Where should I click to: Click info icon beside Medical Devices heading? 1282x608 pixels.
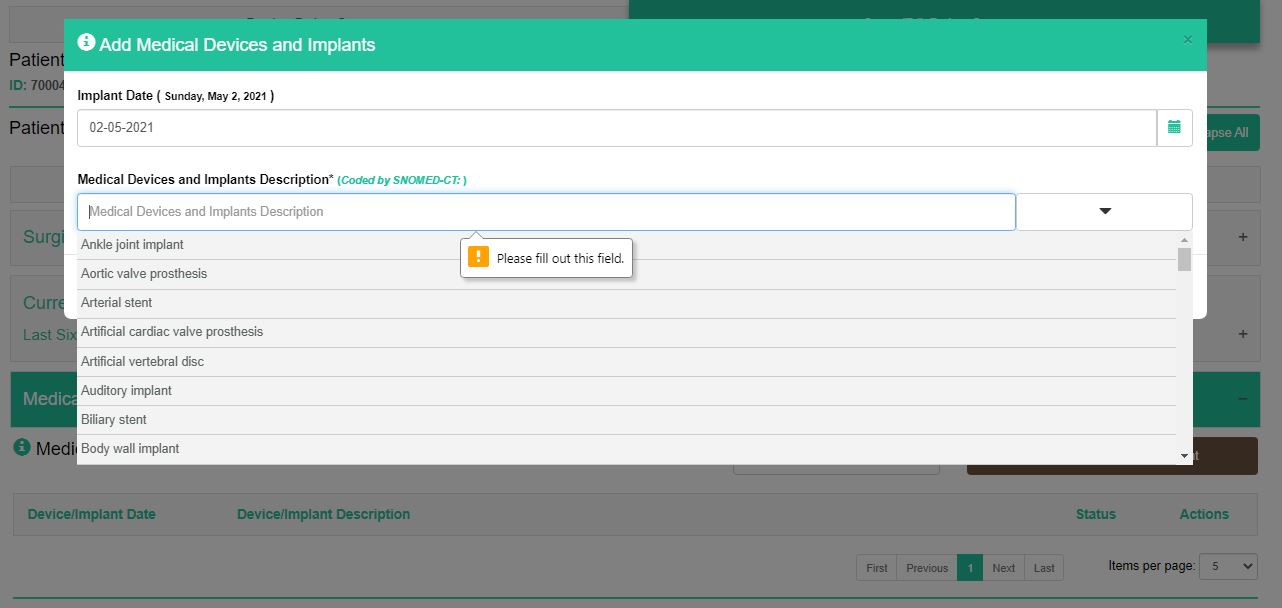22,448
